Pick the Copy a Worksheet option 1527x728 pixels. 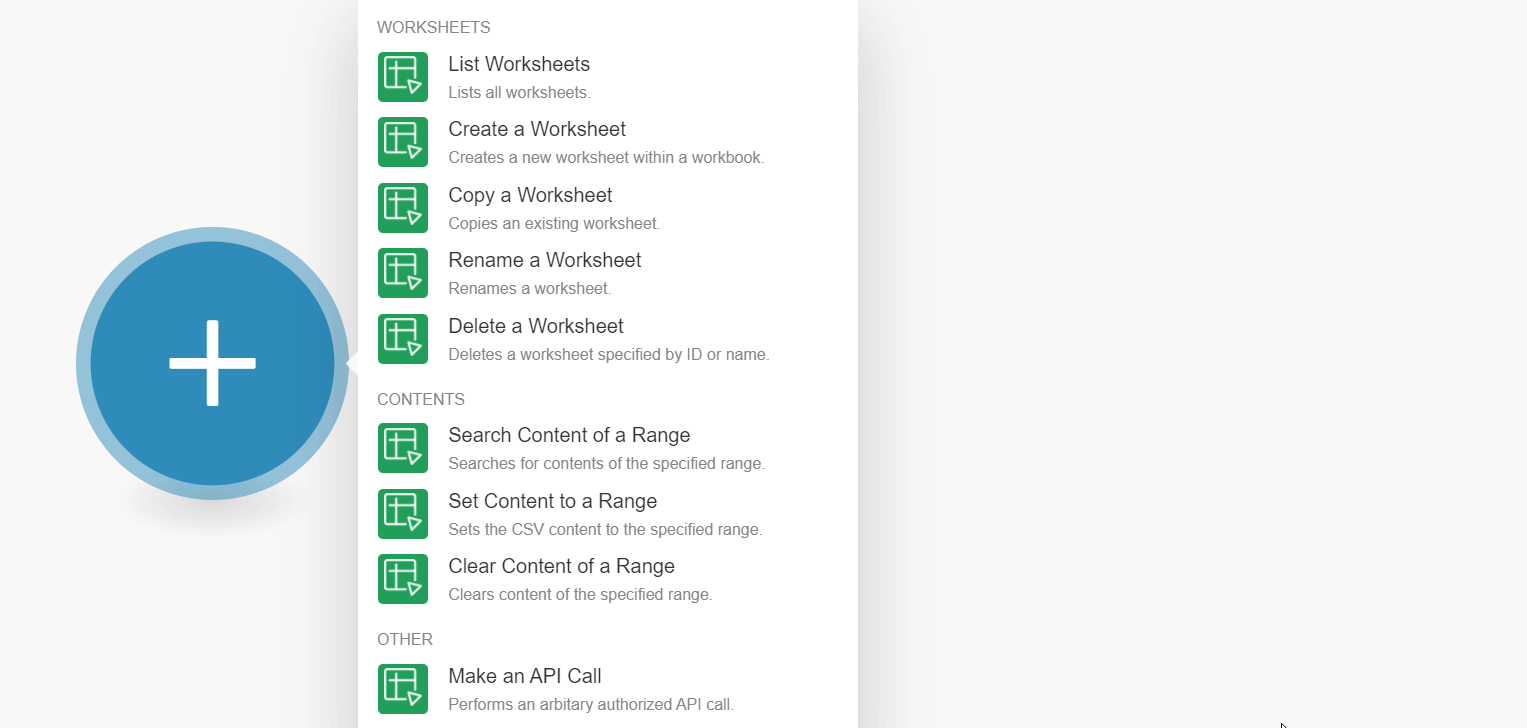coord(530,195)
